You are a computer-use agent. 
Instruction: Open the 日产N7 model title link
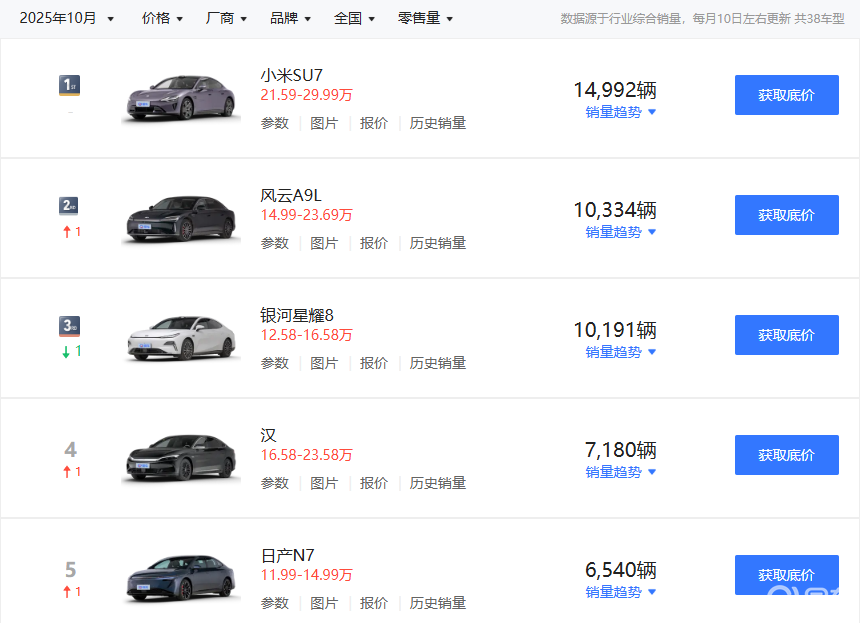288,555
